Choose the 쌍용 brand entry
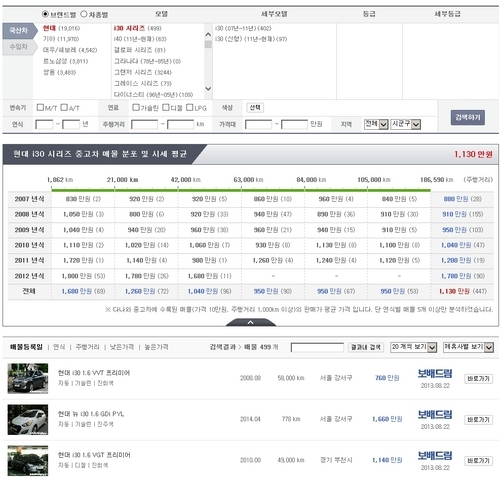 (59, 72)
